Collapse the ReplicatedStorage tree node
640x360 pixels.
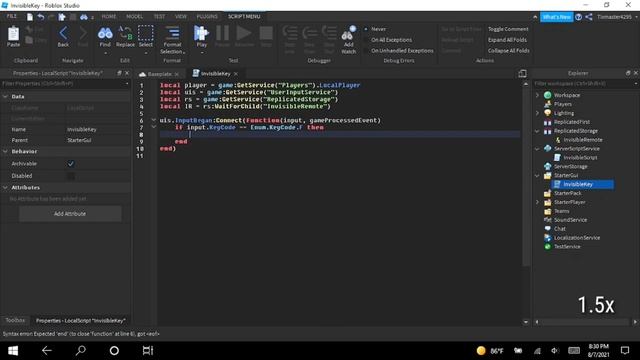click(537, 131)
